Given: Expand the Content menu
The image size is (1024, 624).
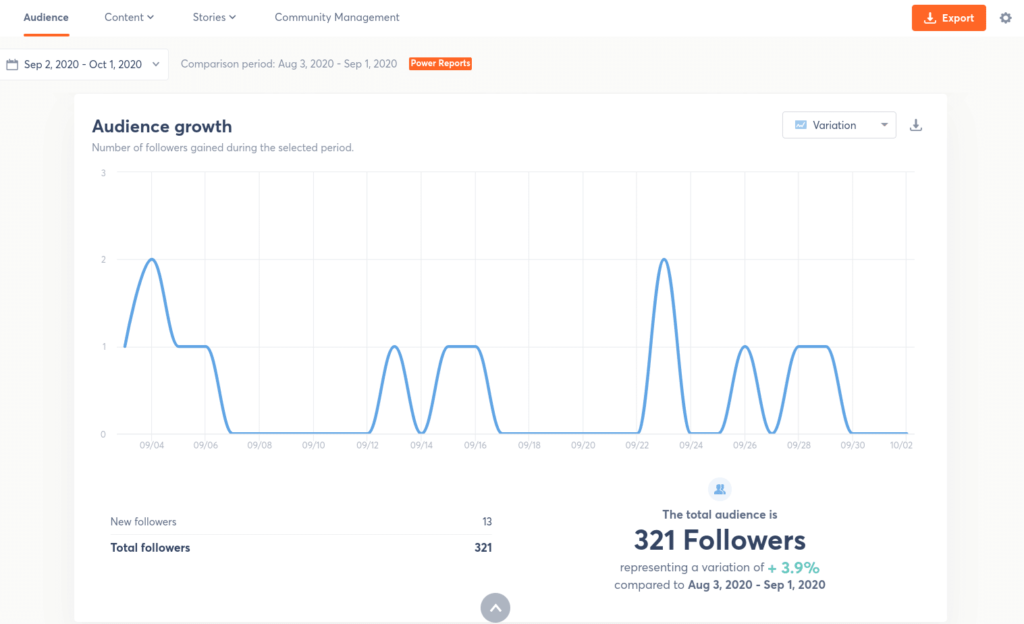Looking at the screenshot, I should tap(129, 17).
